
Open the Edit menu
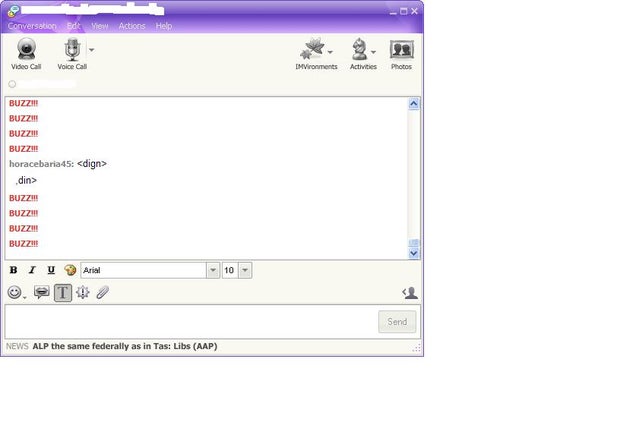pos(74,26)
